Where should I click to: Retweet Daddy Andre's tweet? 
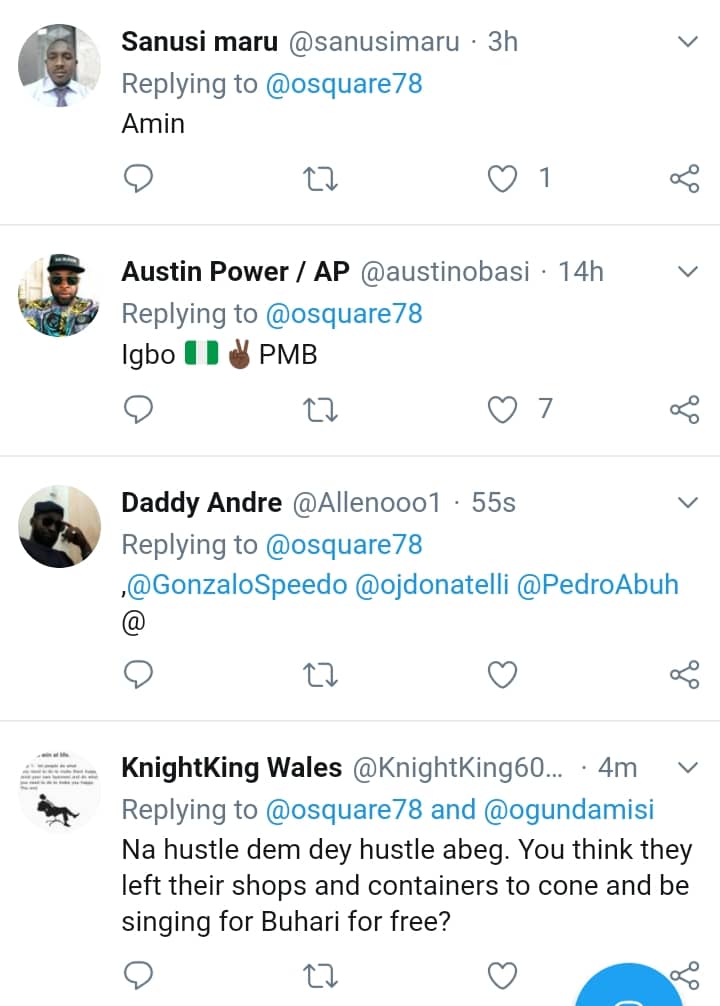click(x=320, y=675)
